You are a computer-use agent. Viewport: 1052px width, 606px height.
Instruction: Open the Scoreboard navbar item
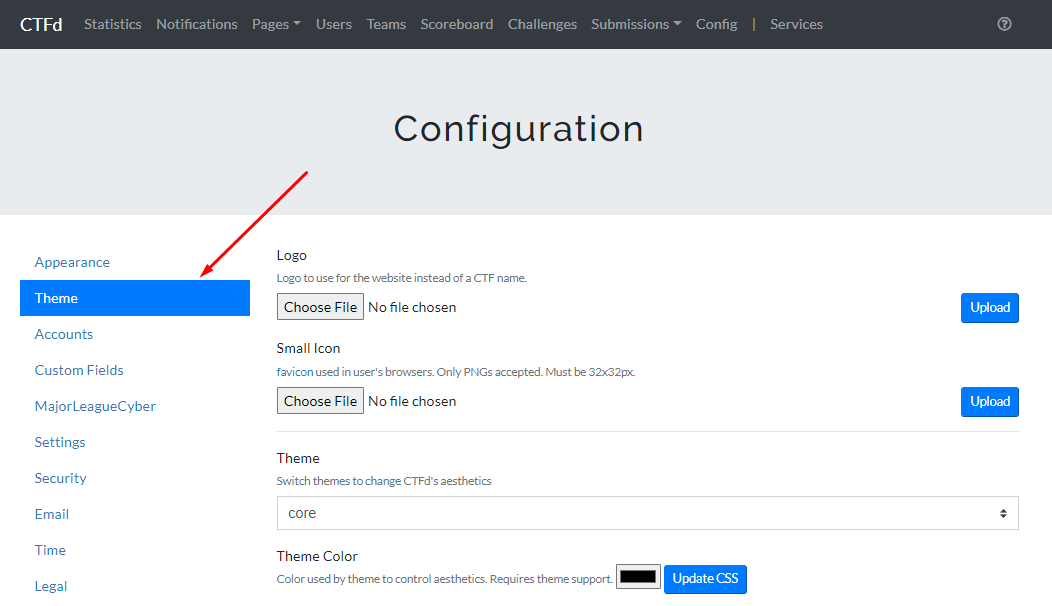tap(456, 24)
